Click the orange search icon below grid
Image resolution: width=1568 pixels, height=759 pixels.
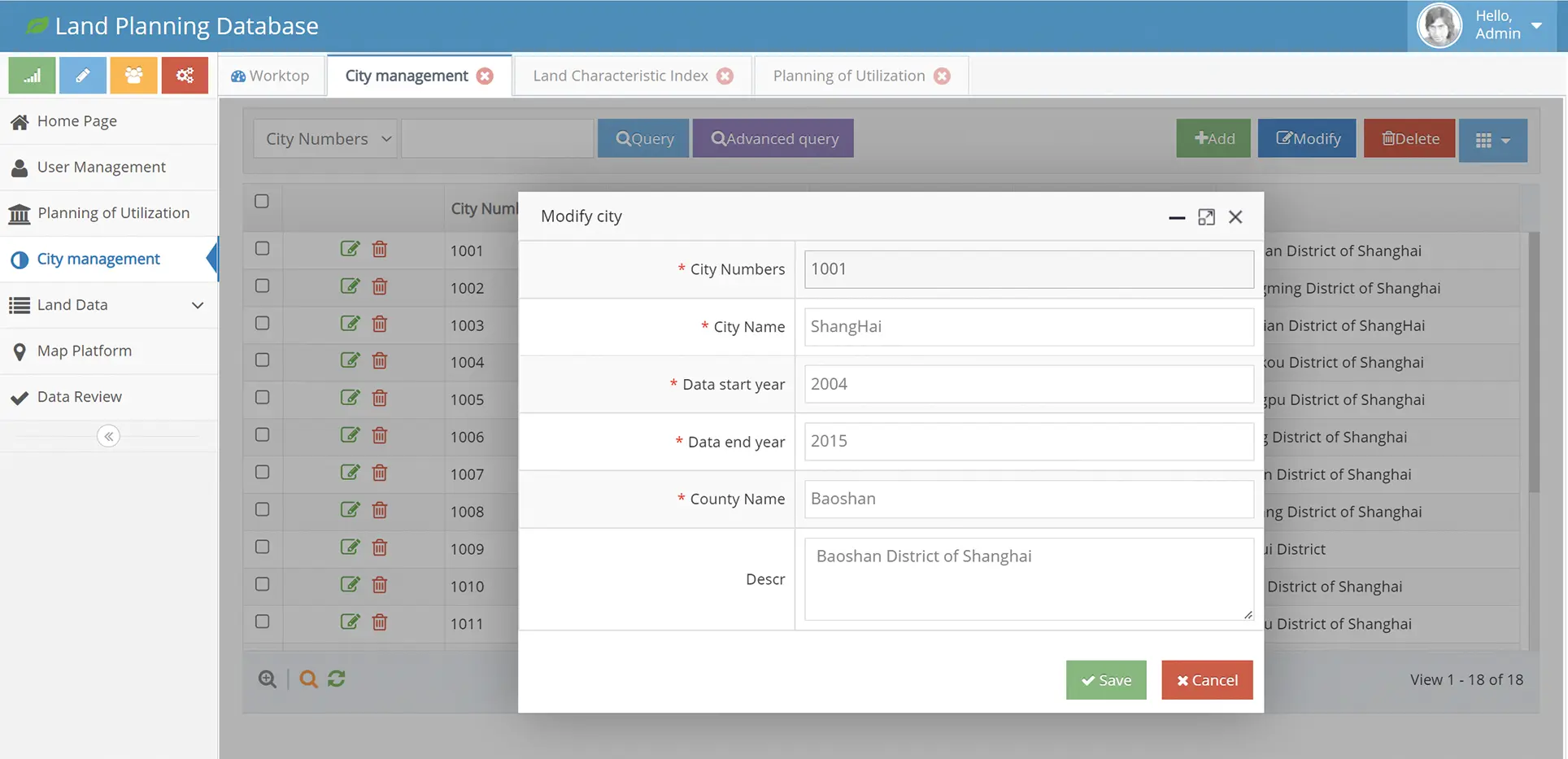click(308, 678)
